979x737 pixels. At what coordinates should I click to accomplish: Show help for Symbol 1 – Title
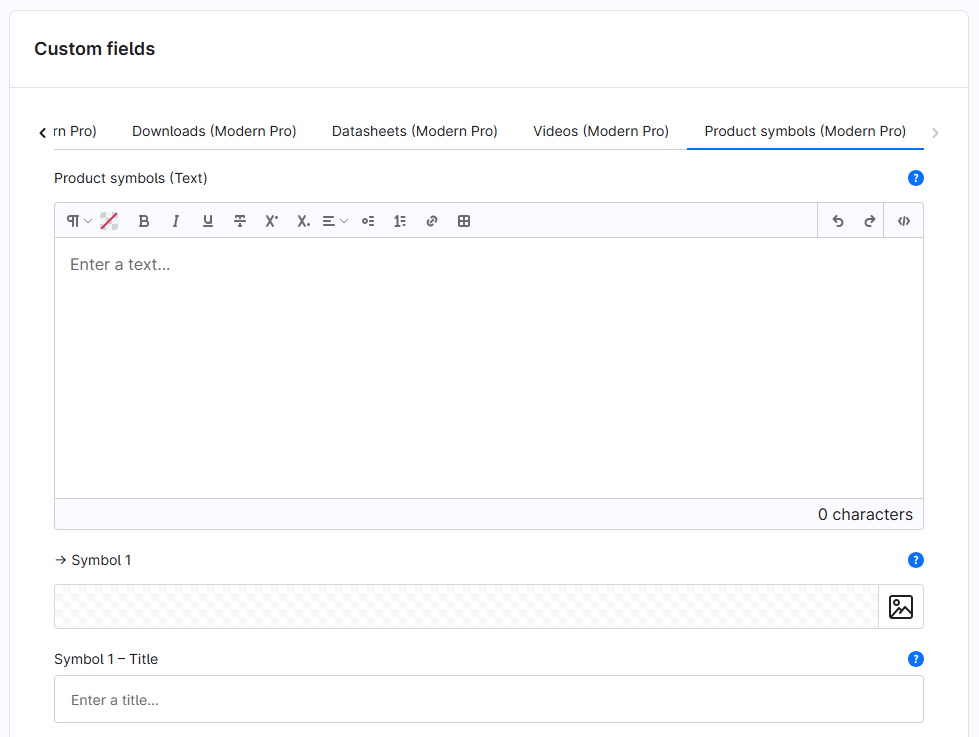pyautogui.click(x=916, y=660)
